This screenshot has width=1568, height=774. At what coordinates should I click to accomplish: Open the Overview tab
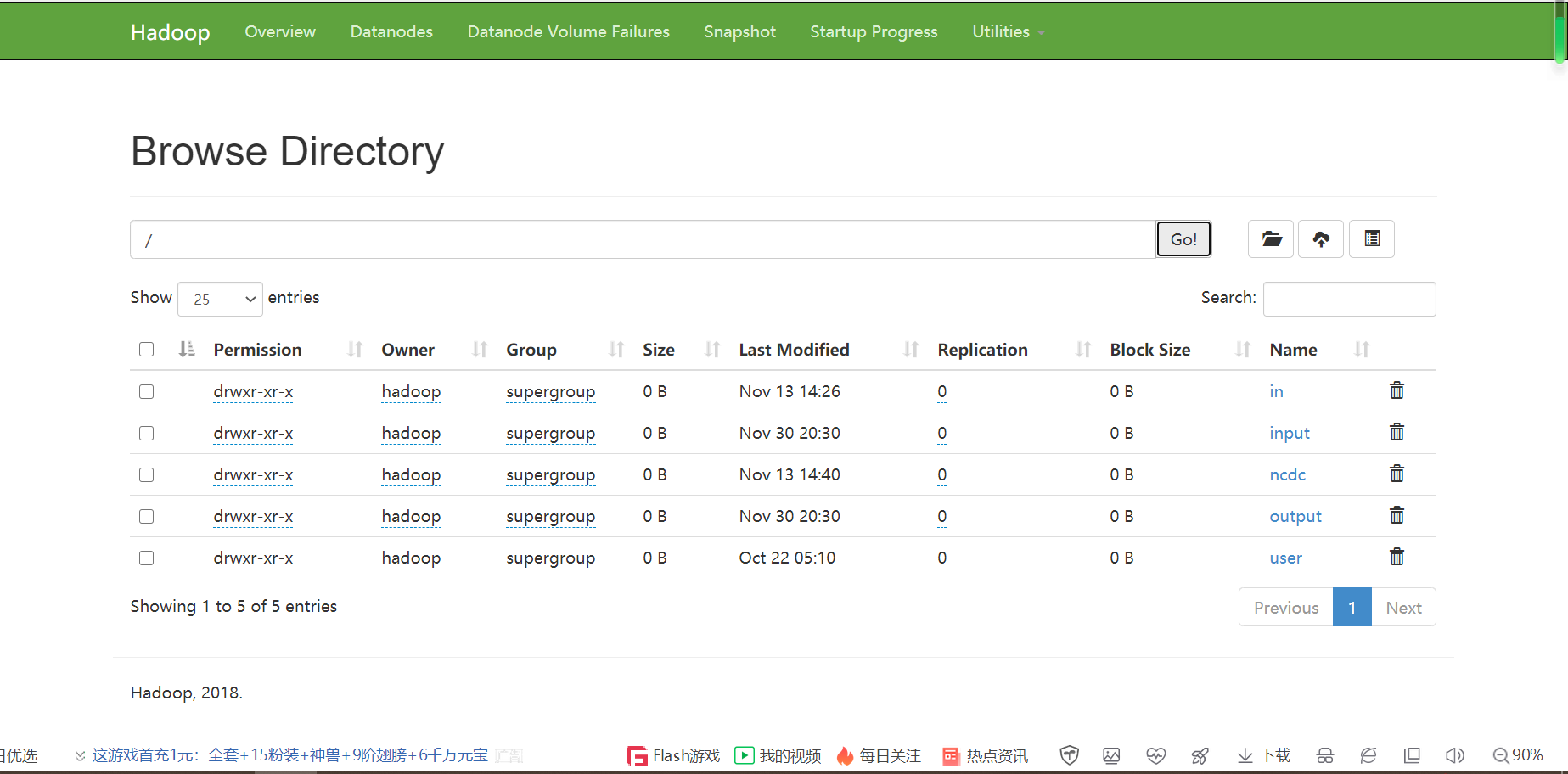[280, 31]
